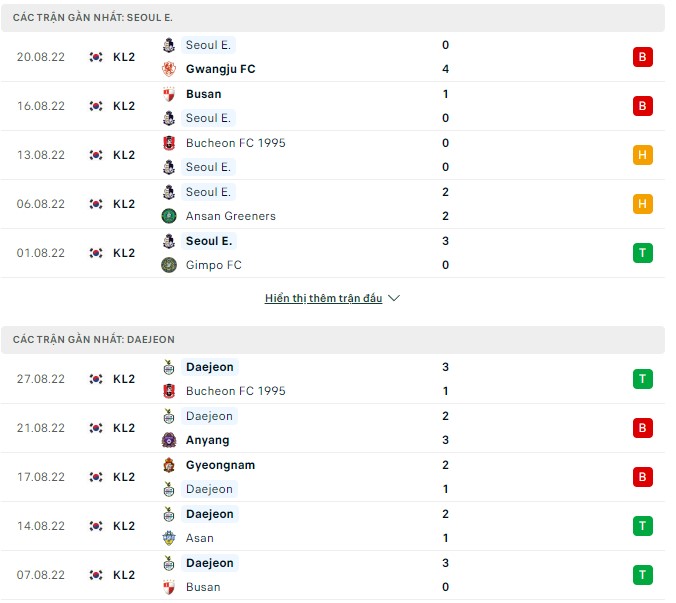Click the Bucheon FC 1995 crest in the 13.08.22 match
Viewport: 676px width, 603px height.
(x=168, y=143)
